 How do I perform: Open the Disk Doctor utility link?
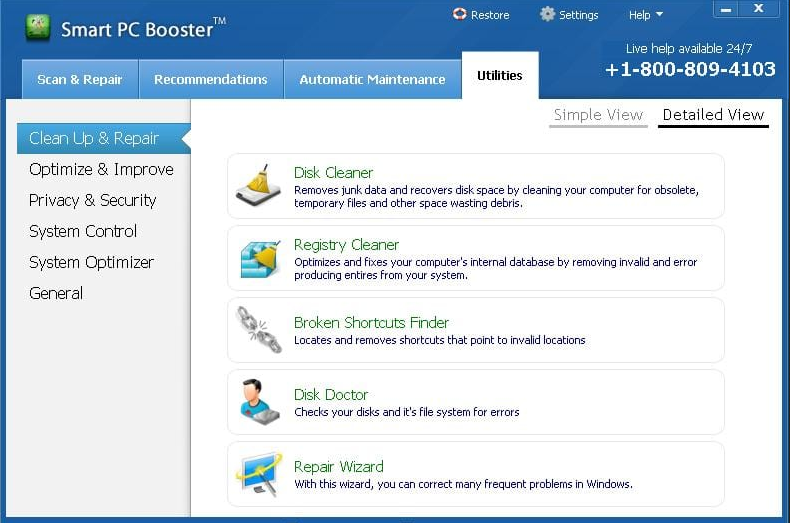pos(331,395)
